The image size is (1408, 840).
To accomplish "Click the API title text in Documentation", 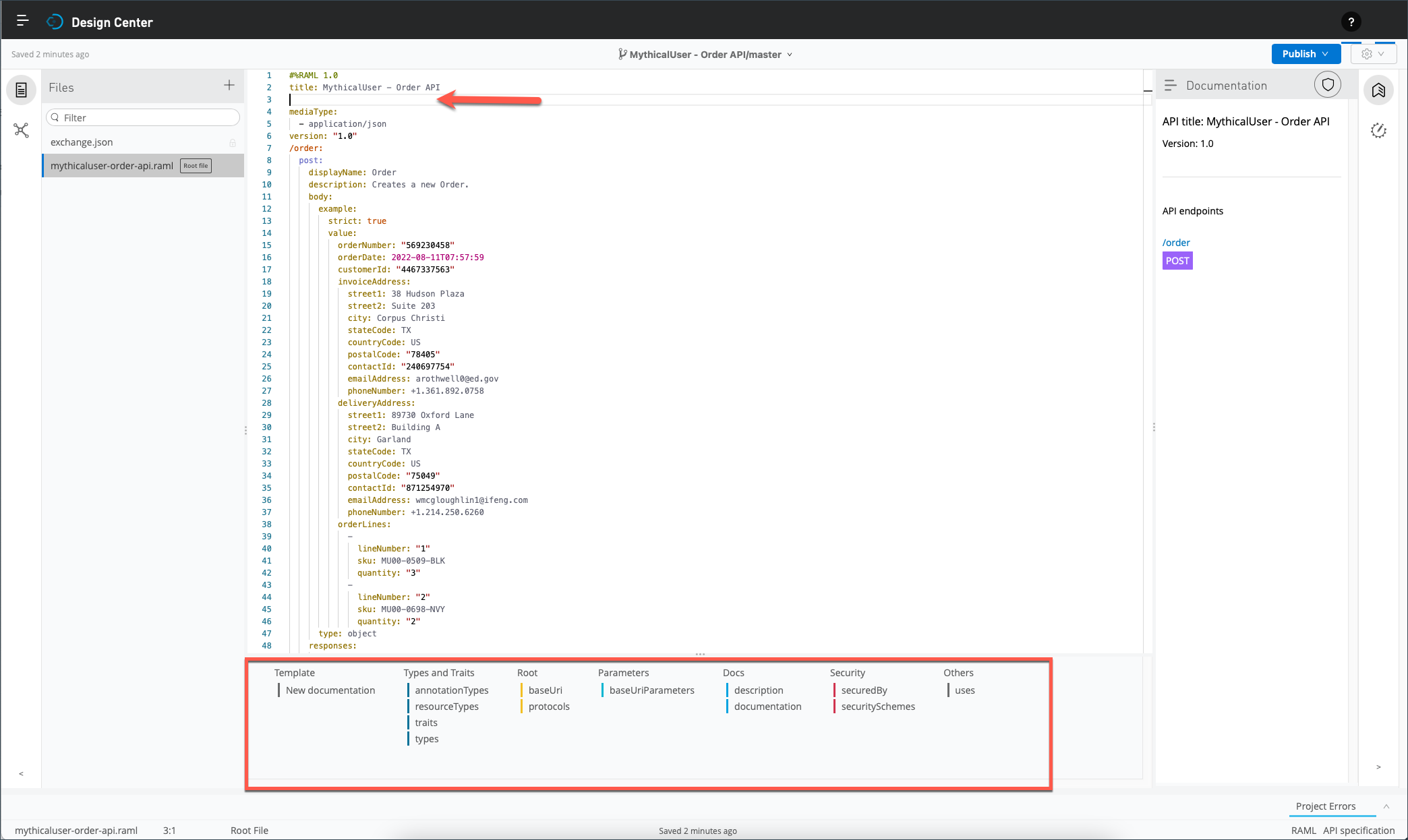I will pyautogui.click(x=1246, y=121).
